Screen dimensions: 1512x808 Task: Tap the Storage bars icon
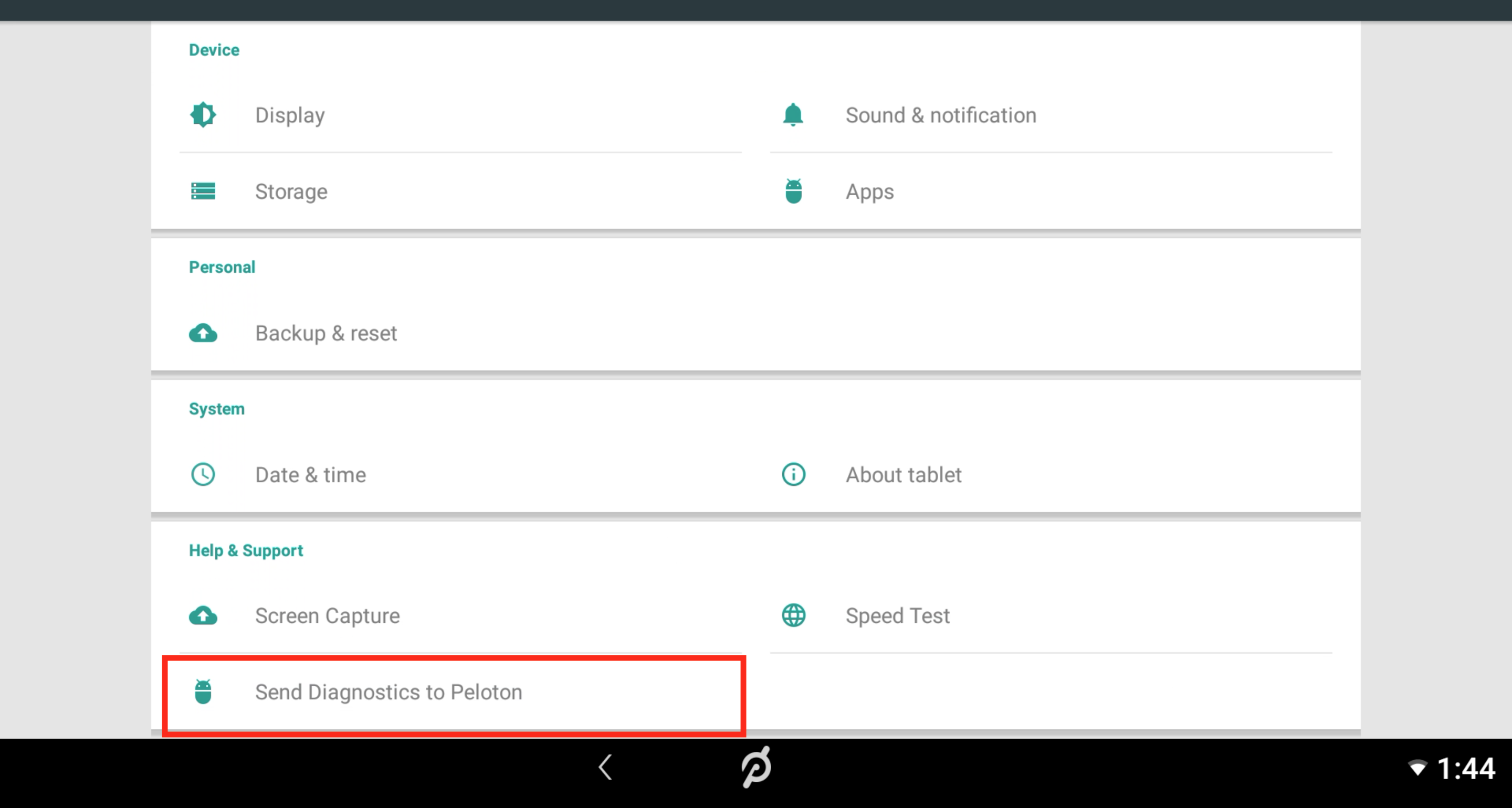click(x=203, y=190)
